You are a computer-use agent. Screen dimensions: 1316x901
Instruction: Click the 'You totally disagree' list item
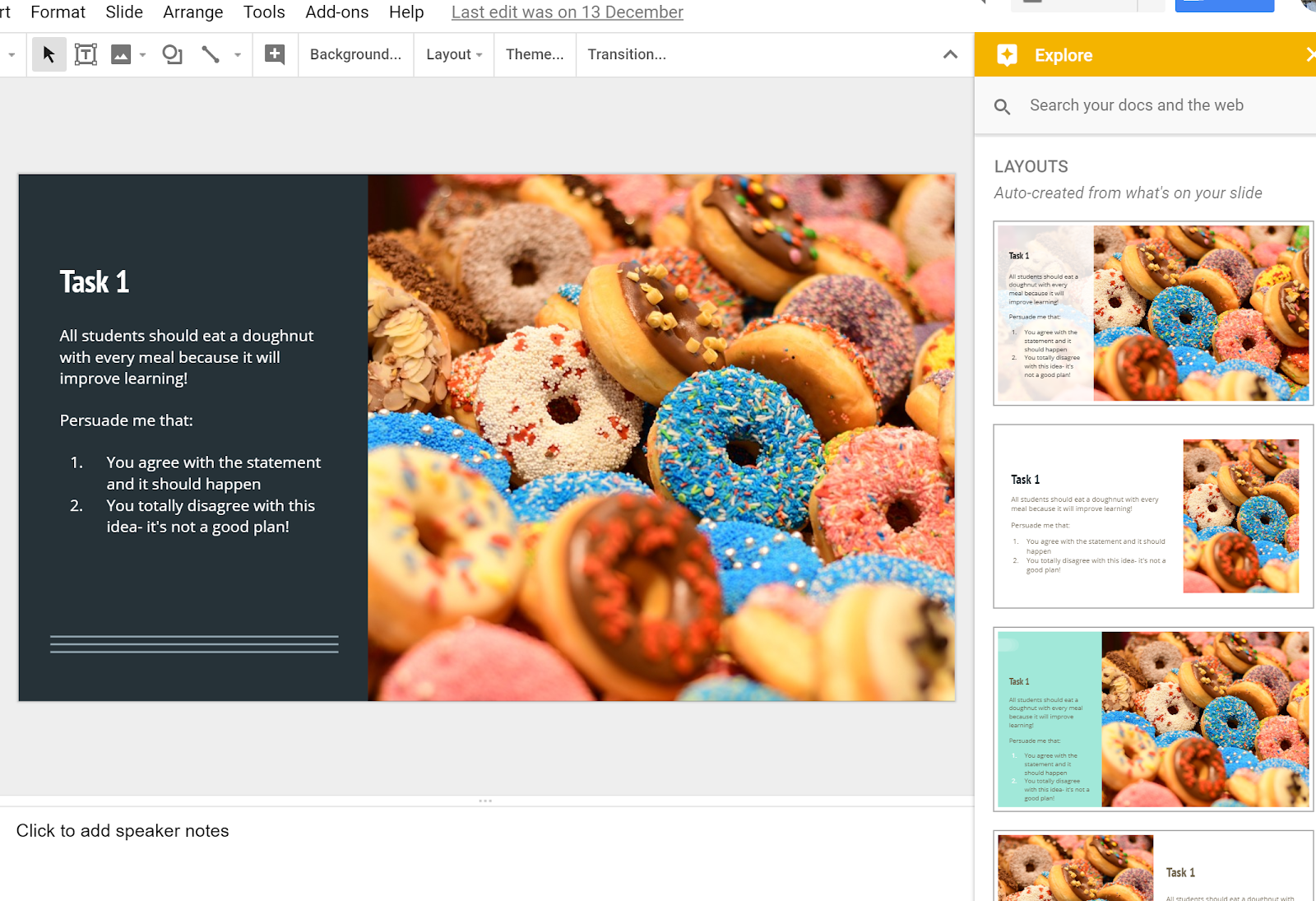coord(211,516)
